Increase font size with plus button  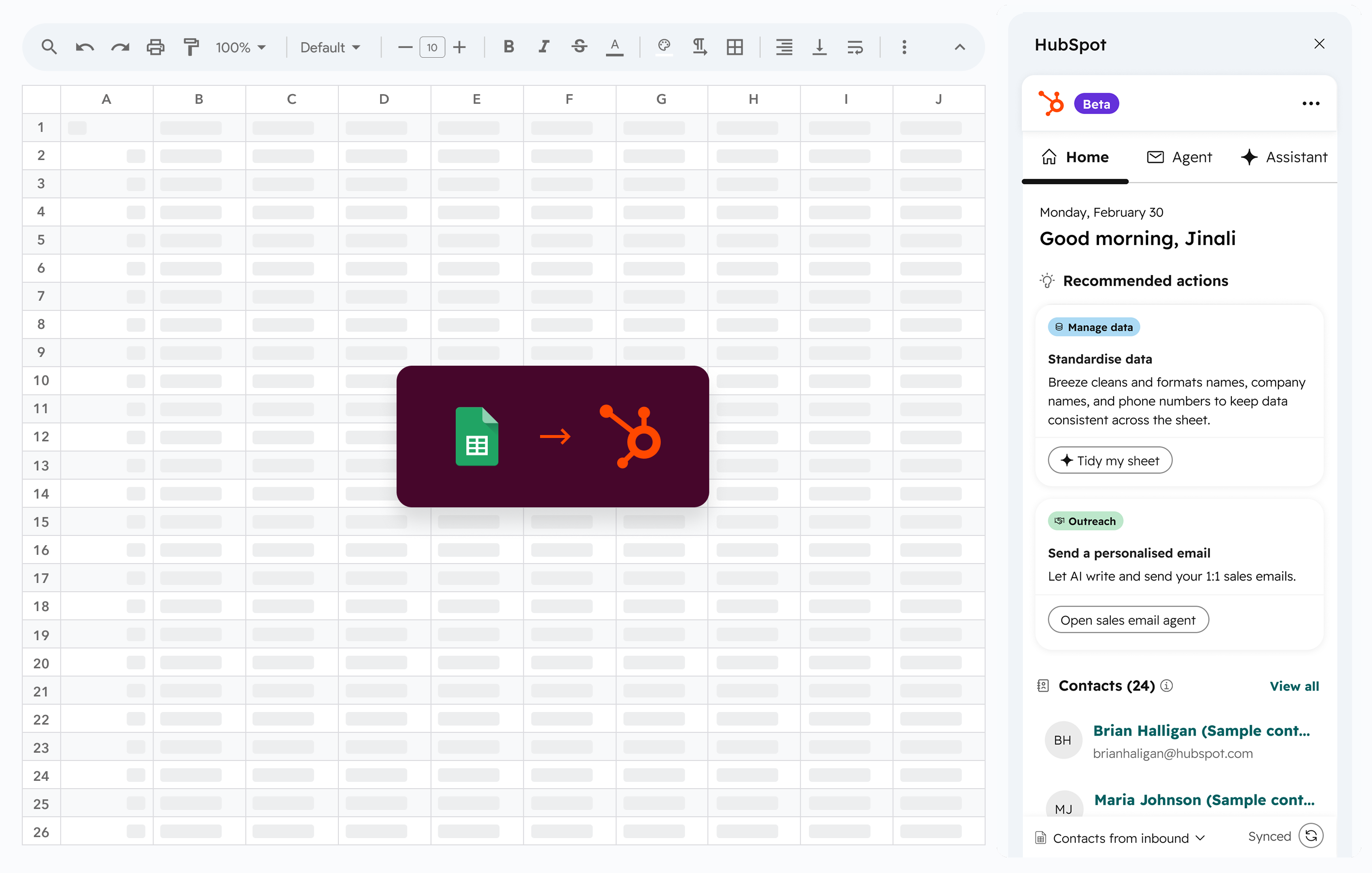pos(459,48)
